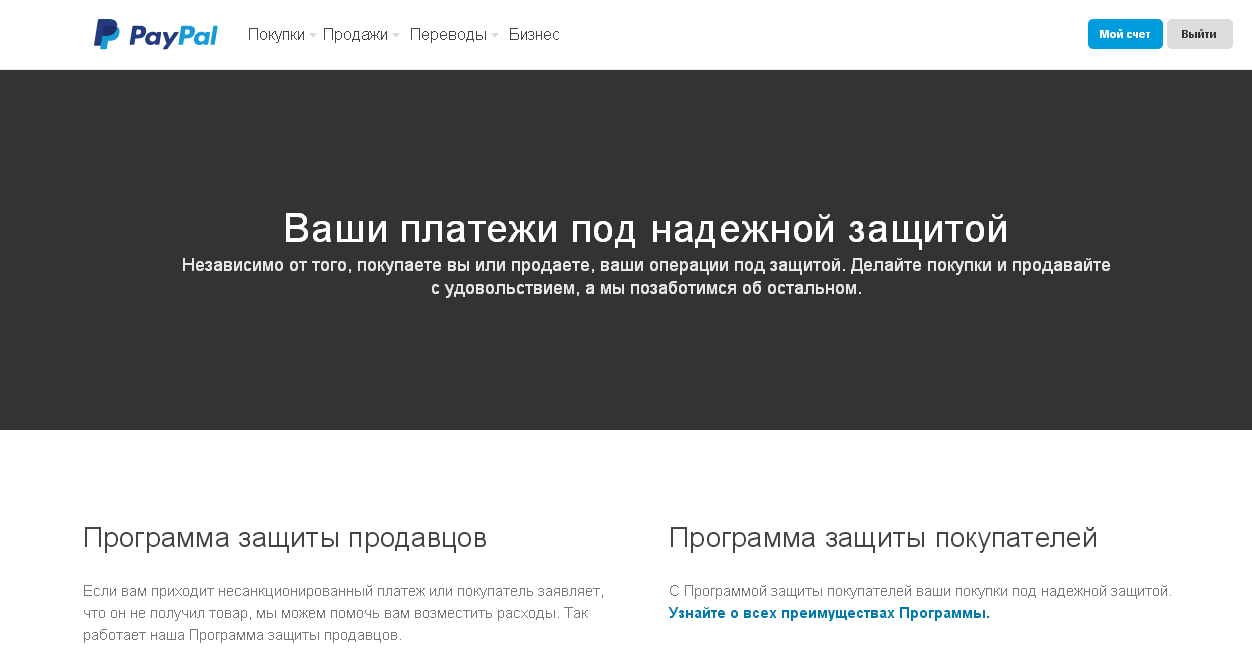Log out with the Выйти button
Screen dimensions: 1252x648
pyautogui.click(x=1199, y=34)
